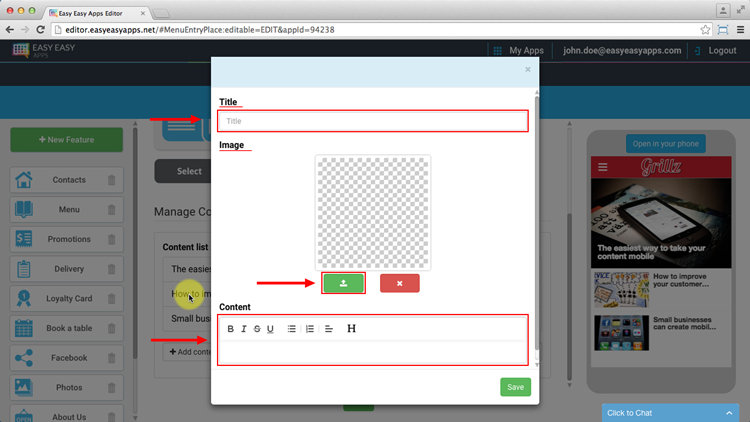Click the image placeholder preview
The width and height of the screenshot is (750, 422).
tap(373, 213)
